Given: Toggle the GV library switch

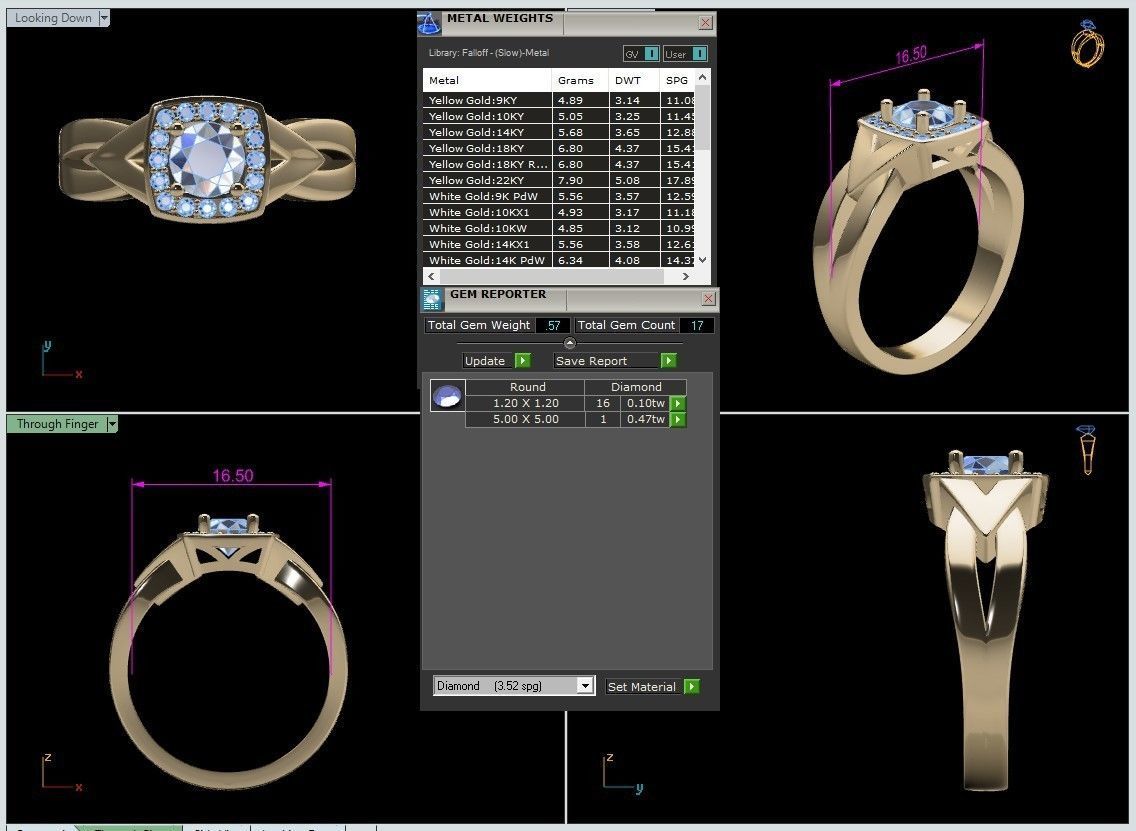Looking at the screenshot, I should pyautogui.click(x=641, y=54).
